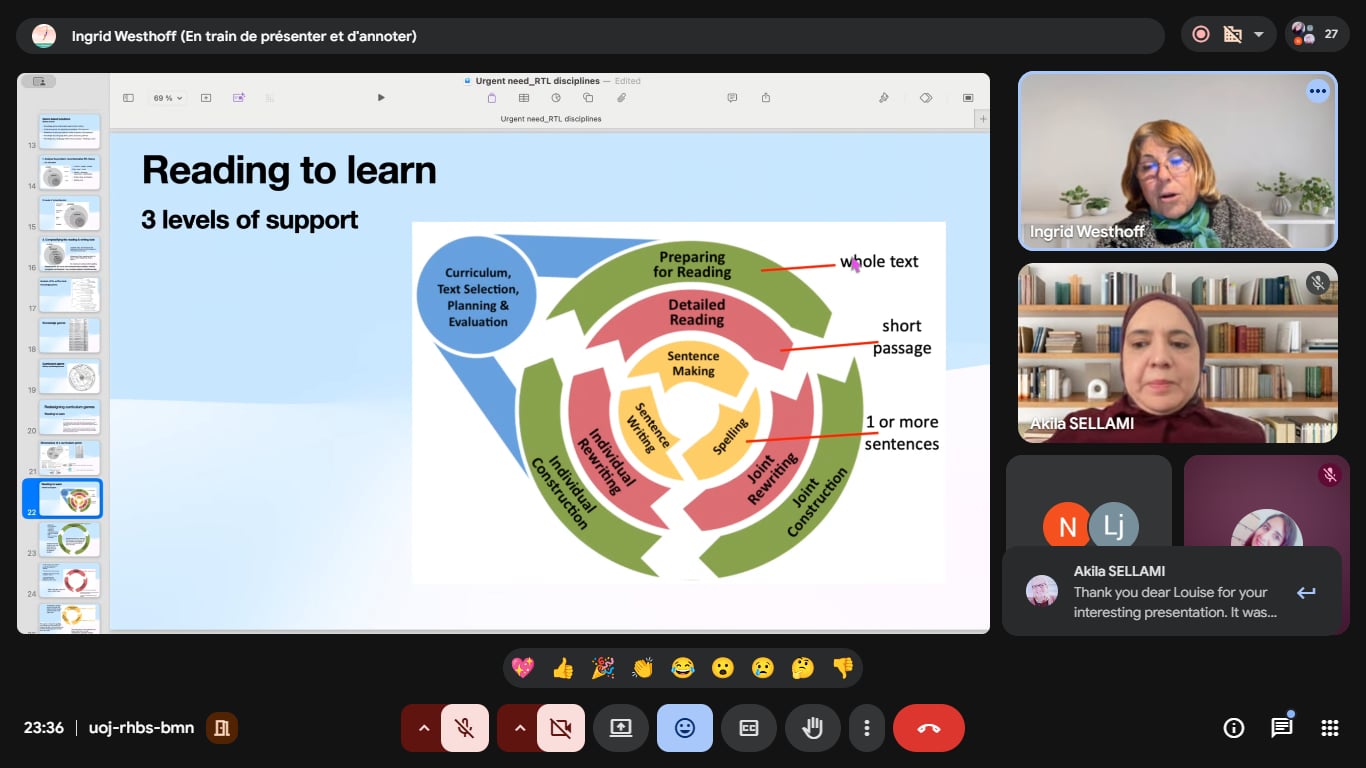Open the chat panel icon
The image size is (1366, 768).
[x=1281, y=728]
